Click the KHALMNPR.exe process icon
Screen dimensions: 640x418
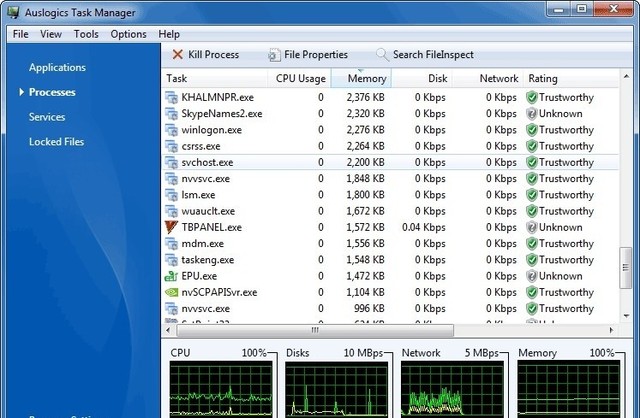(x=171, y=97)
